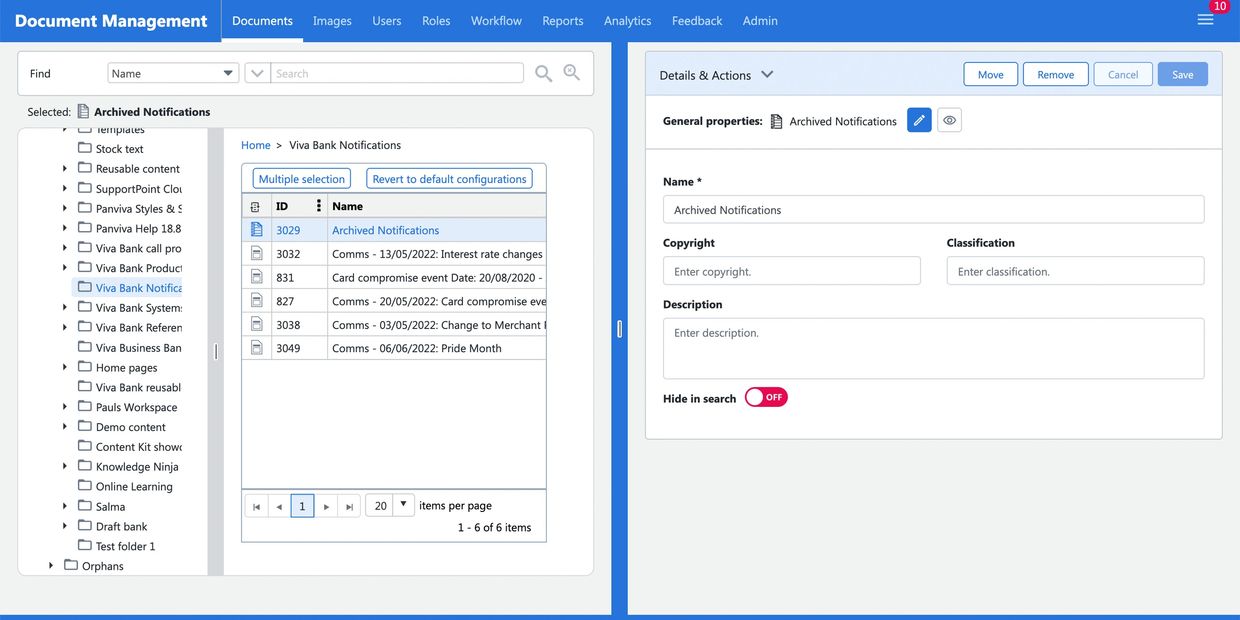Click the Home breadcrumb link
Viewport: 1240px width, 620px height.
coord(256,145)
